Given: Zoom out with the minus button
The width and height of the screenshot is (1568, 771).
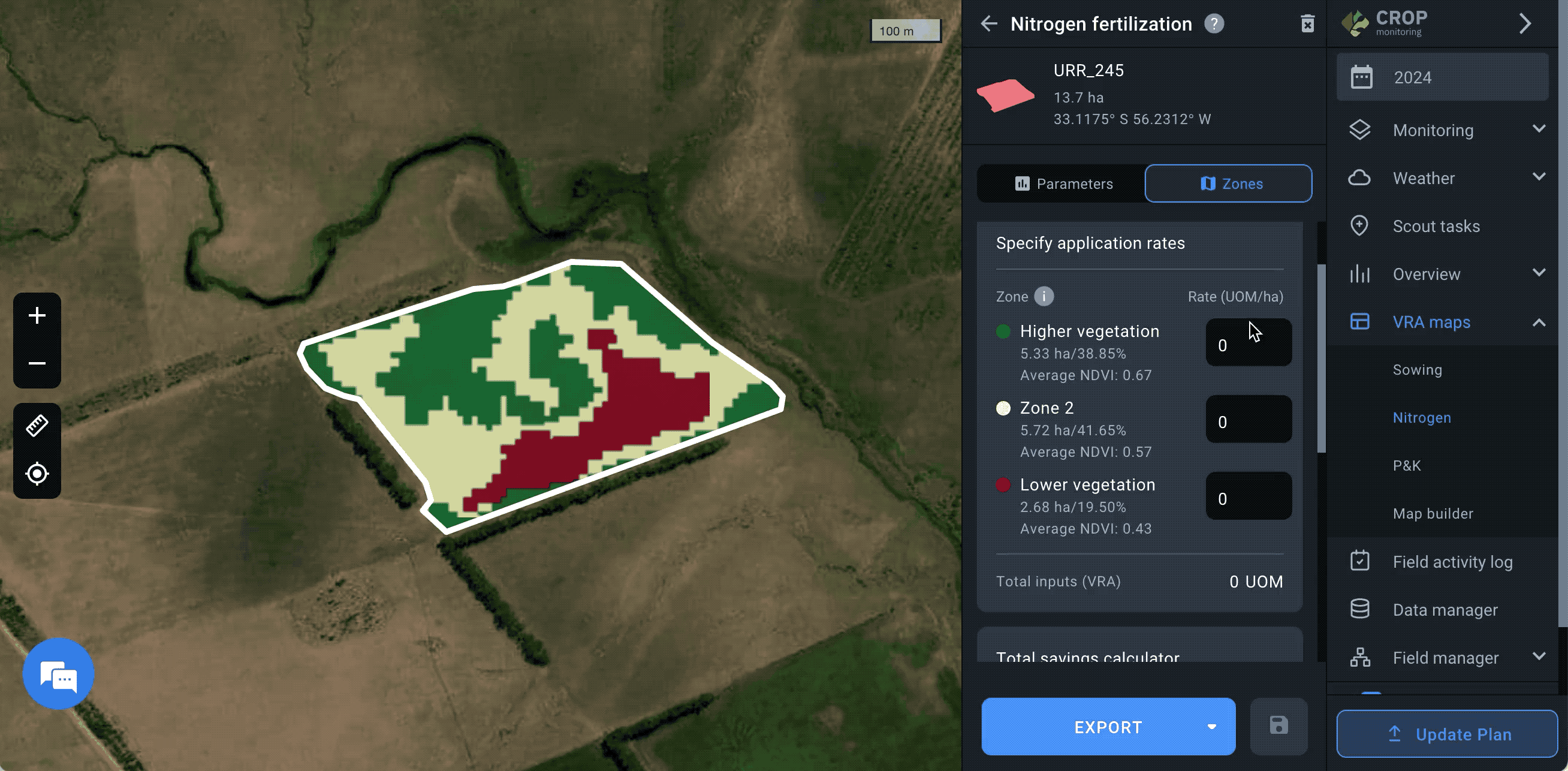Looking at the screenshot, I should (x=37, y=363).
